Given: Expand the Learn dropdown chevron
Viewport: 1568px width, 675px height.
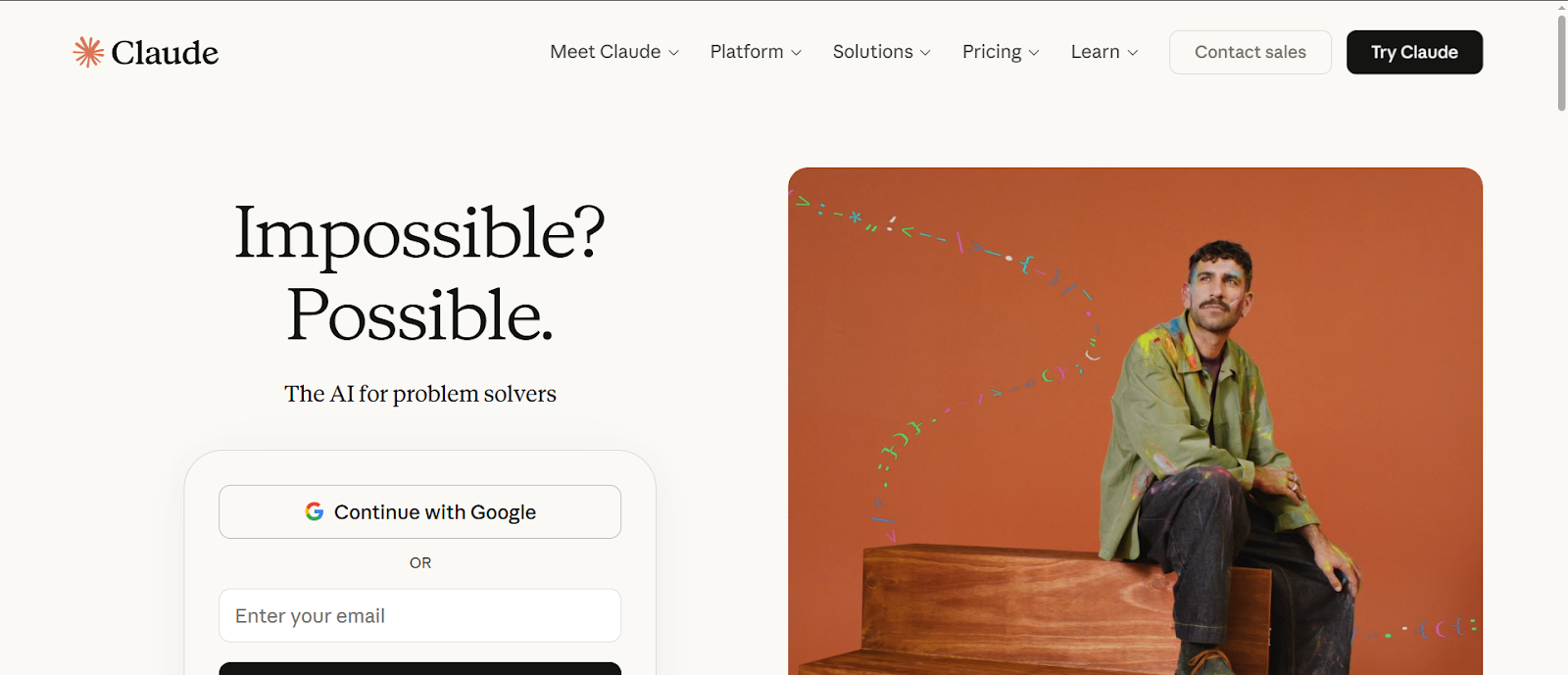Looking at the screenshot, I should pos(1133,53).
